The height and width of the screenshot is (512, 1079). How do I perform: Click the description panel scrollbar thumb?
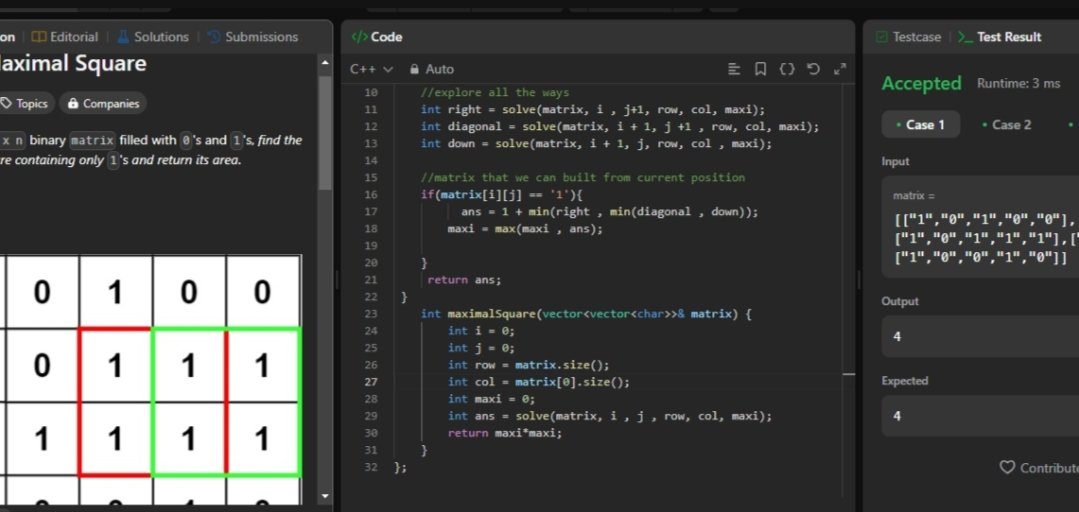pos(325,132)
